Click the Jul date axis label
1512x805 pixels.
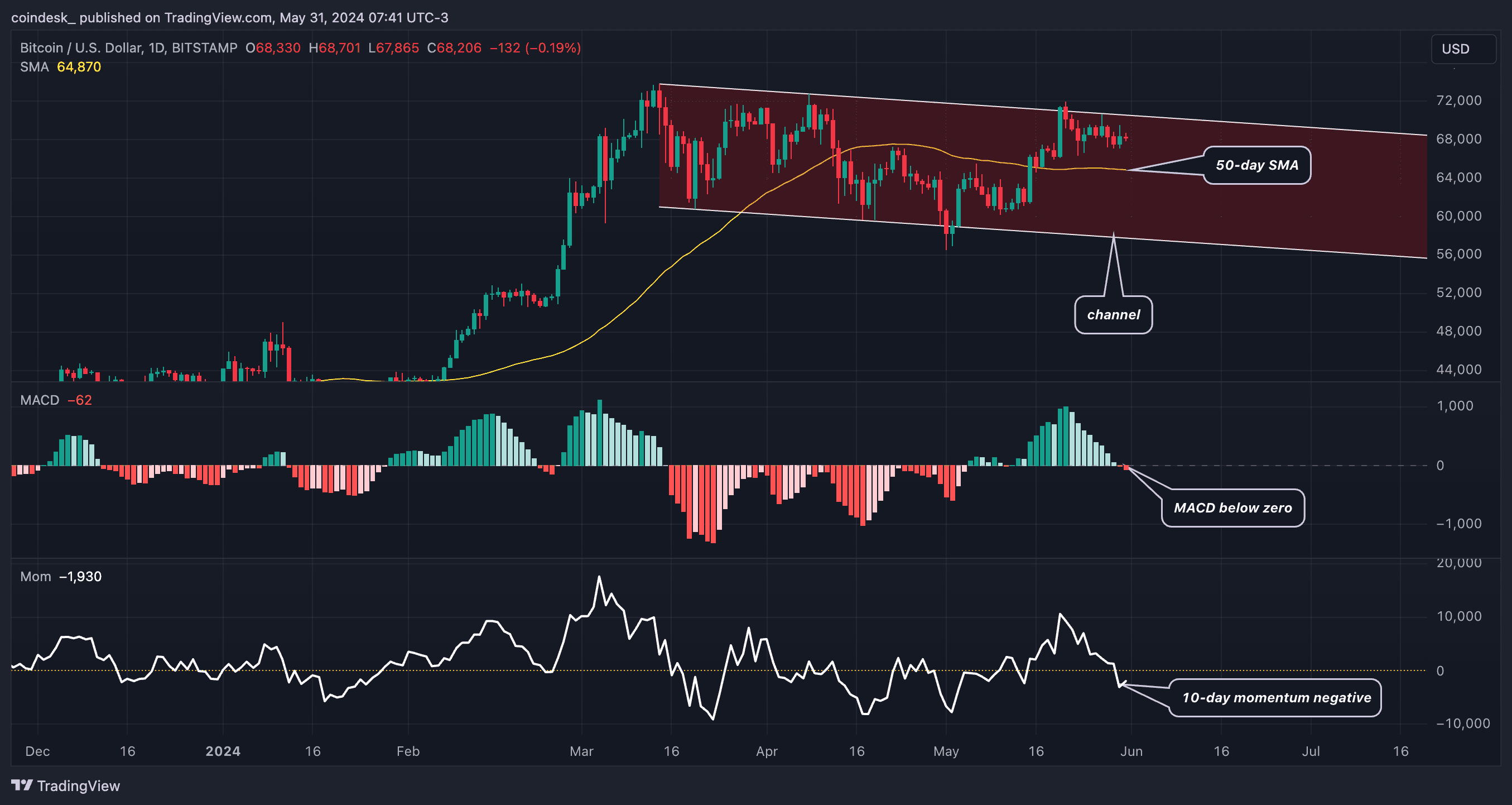(x=1311, y=751)
